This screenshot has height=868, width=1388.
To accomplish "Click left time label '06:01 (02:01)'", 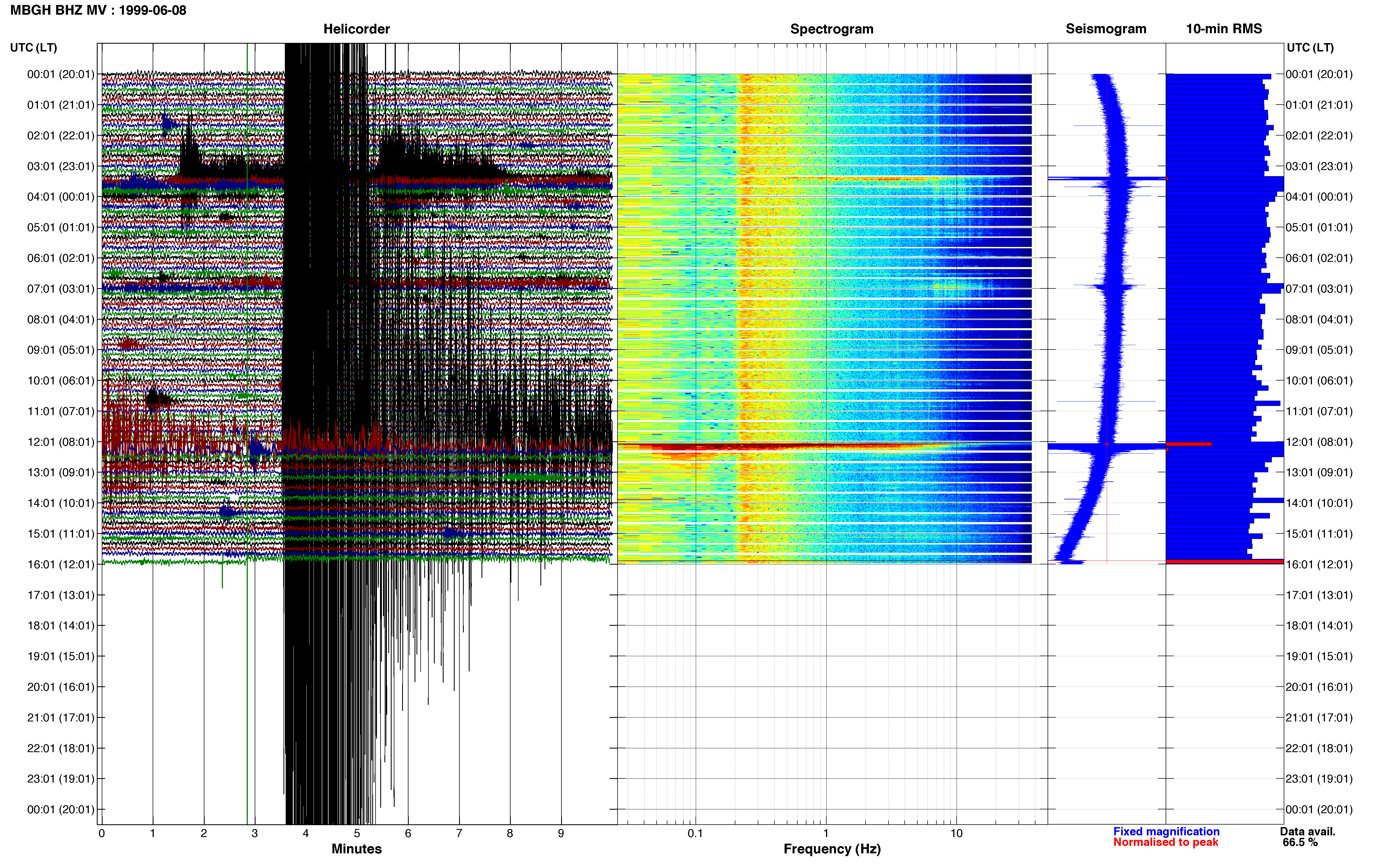I will click(x=60, y=258).
